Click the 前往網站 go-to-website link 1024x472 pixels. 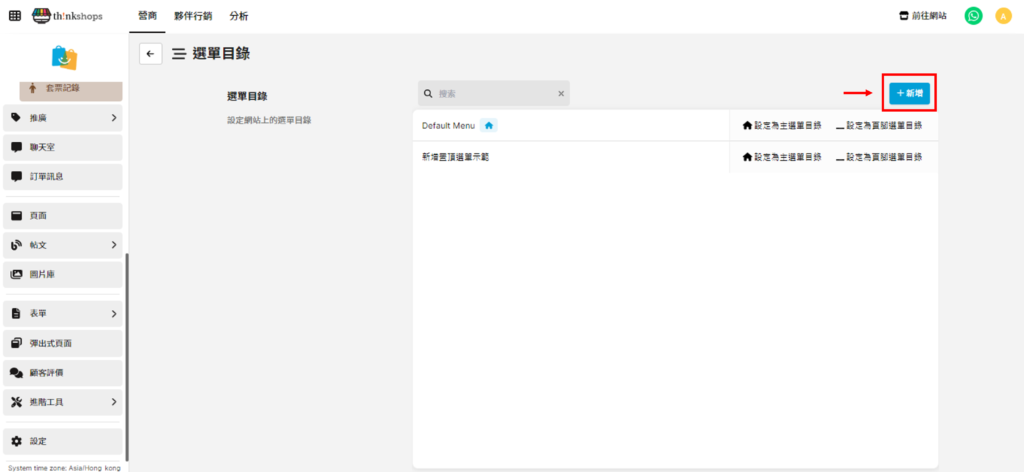click(923, 16)
